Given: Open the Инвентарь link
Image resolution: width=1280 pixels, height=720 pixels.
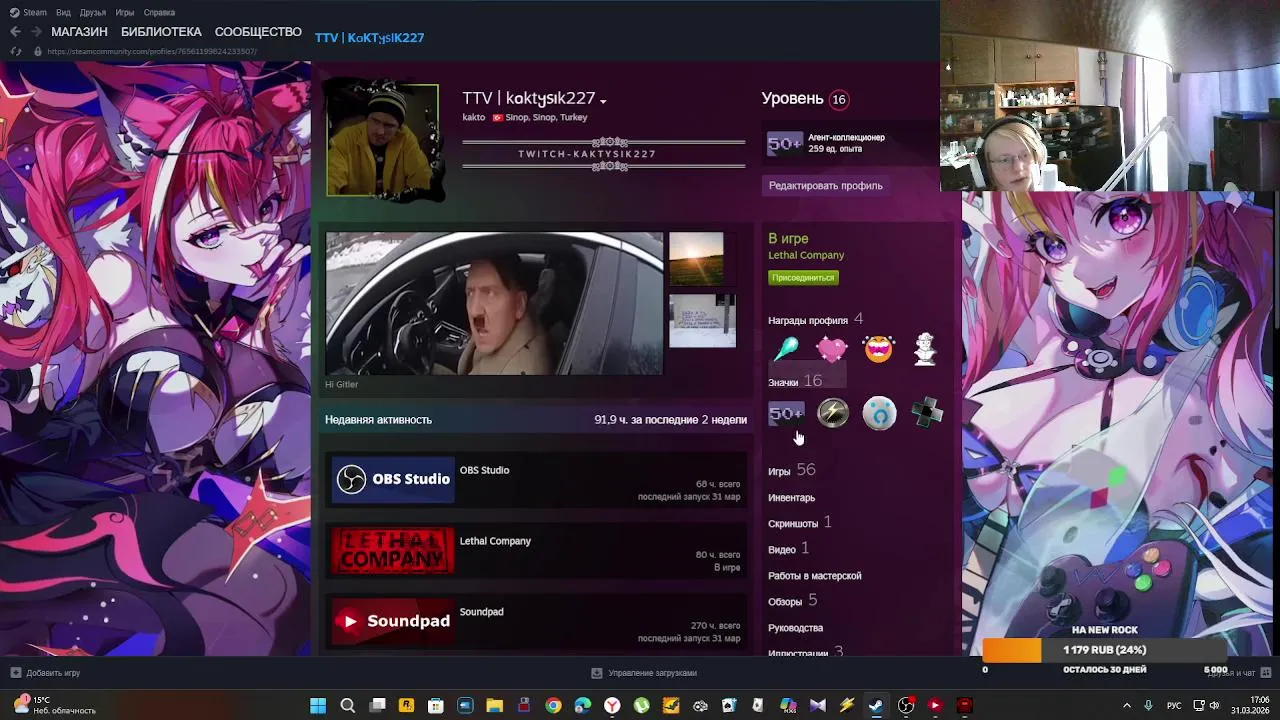Looking at the screenshot, I should pos(791,497).
